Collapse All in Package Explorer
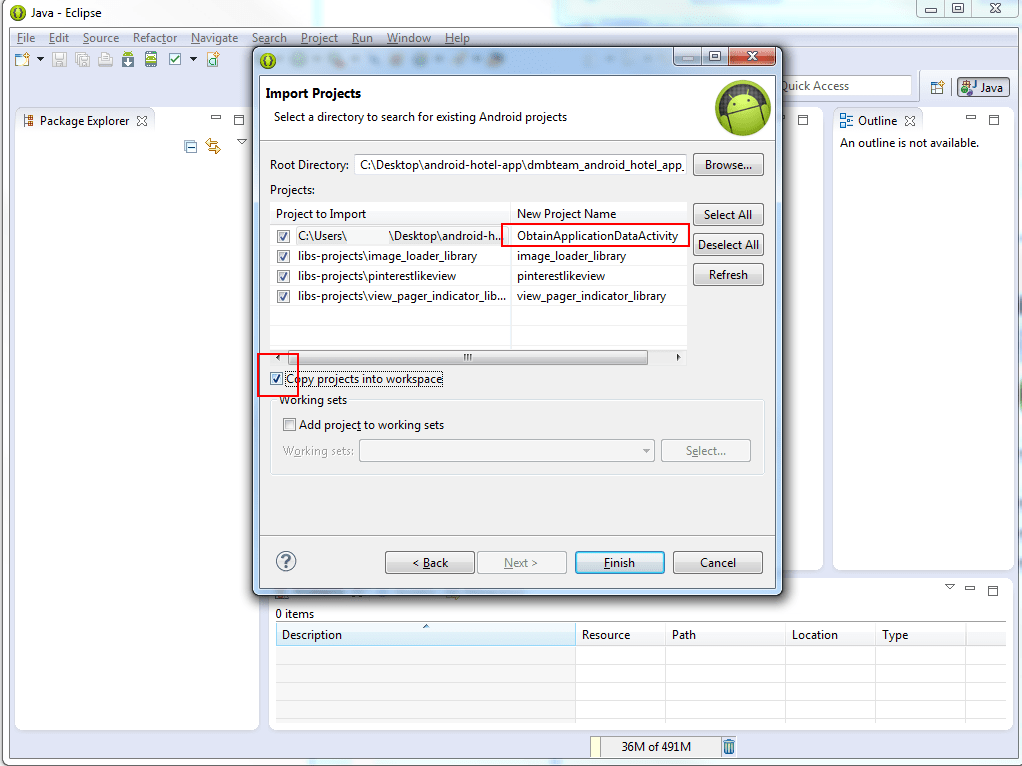This screenshot has height=766, width=1022. 190,147
